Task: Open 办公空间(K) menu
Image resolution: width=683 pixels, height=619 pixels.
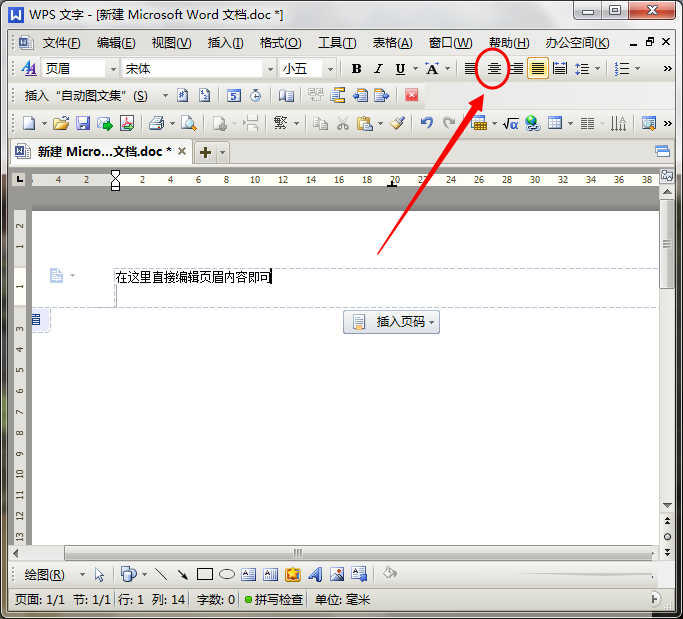Action: (x=578, y=43)
